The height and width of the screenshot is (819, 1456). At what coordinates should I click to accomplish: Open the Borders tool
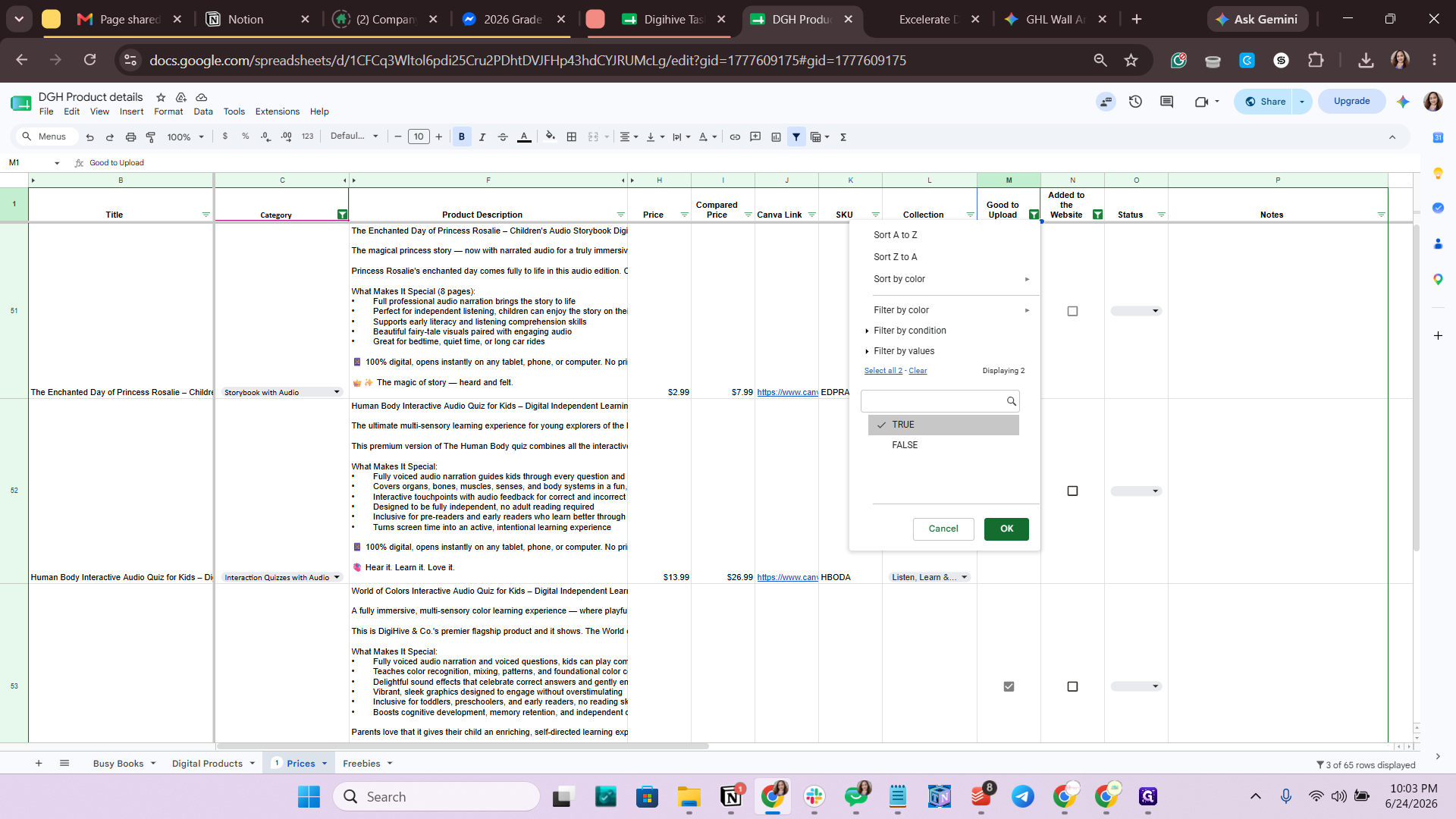(x=572, y=137)
